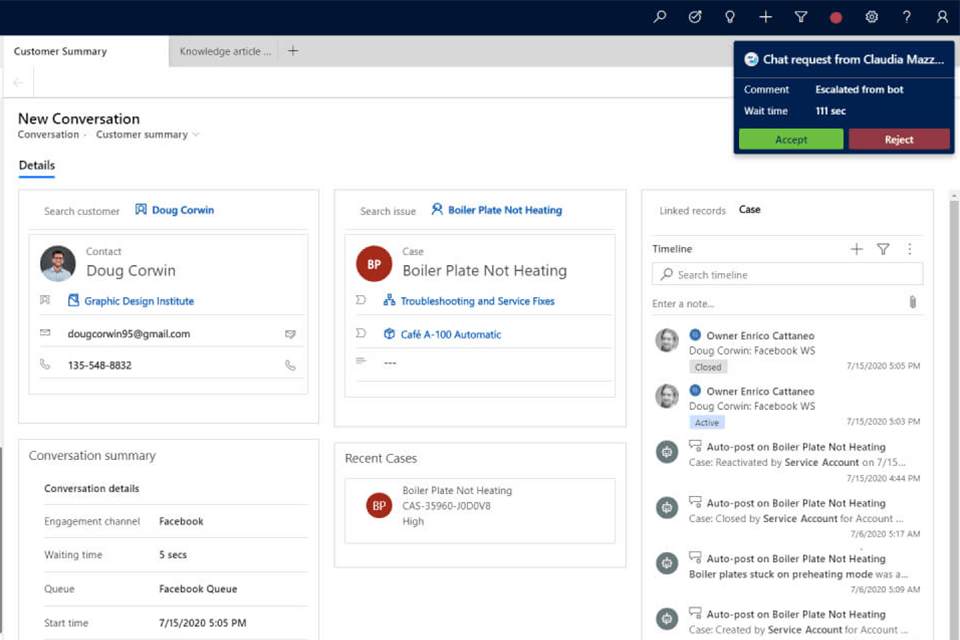Click the help question mark icon
The width and height of the screenshot is (960, 640).
coord(907,17)
